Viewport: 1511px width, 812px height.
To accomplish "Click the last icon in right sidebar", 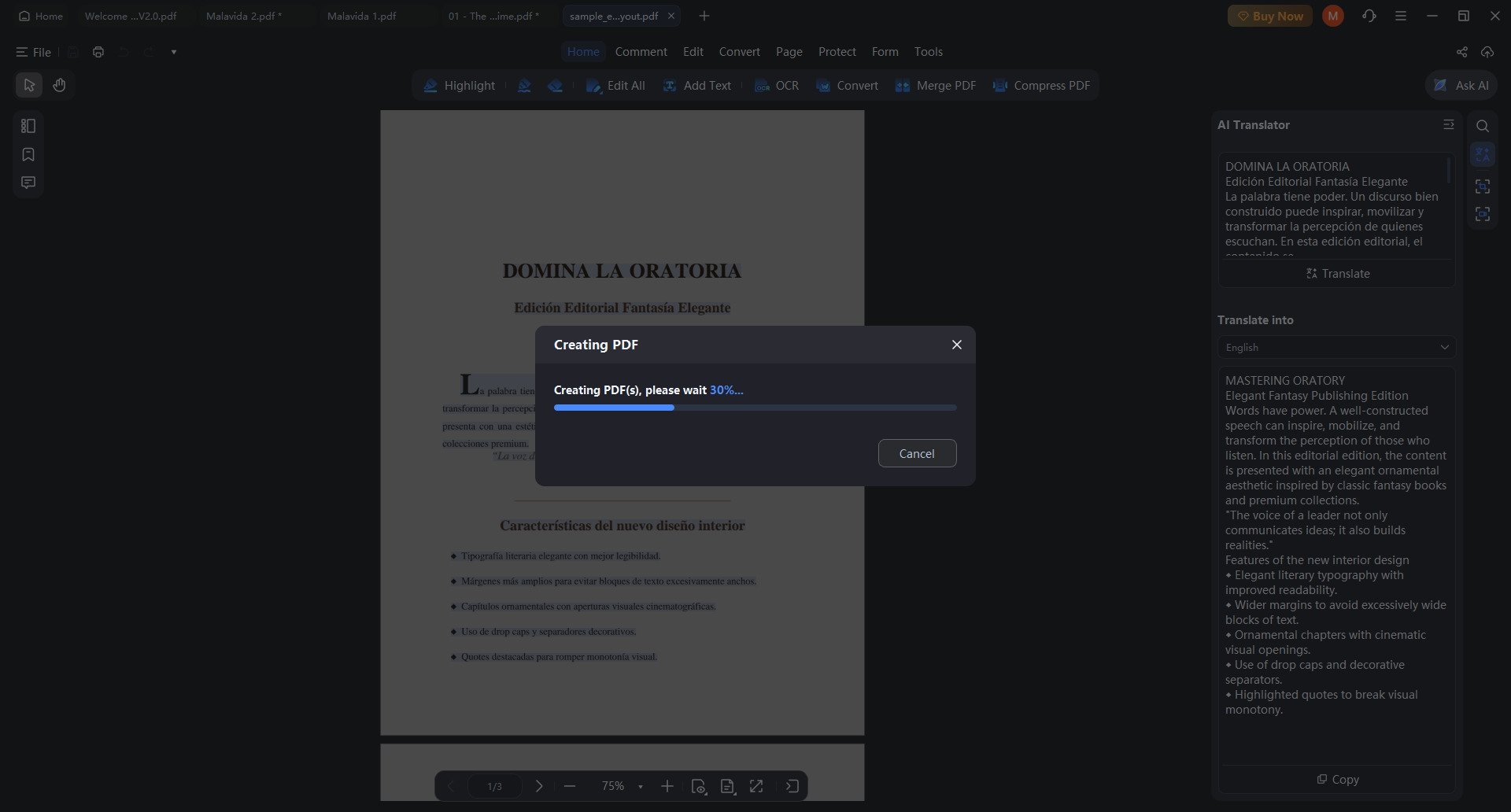I will coord(1482,214).
